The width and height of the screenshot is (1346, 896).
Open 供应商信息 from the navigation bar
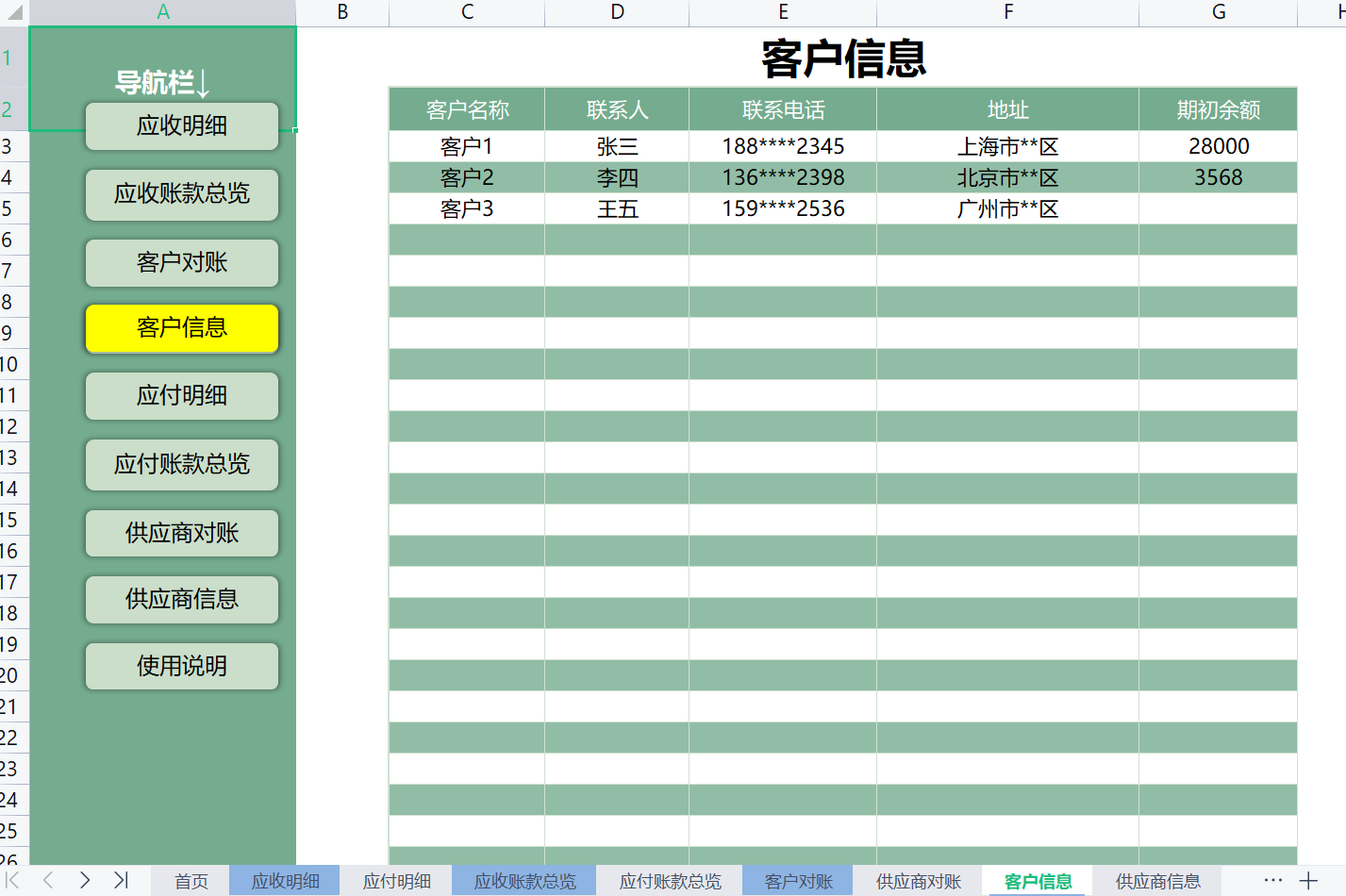click(x=182, y=599)
